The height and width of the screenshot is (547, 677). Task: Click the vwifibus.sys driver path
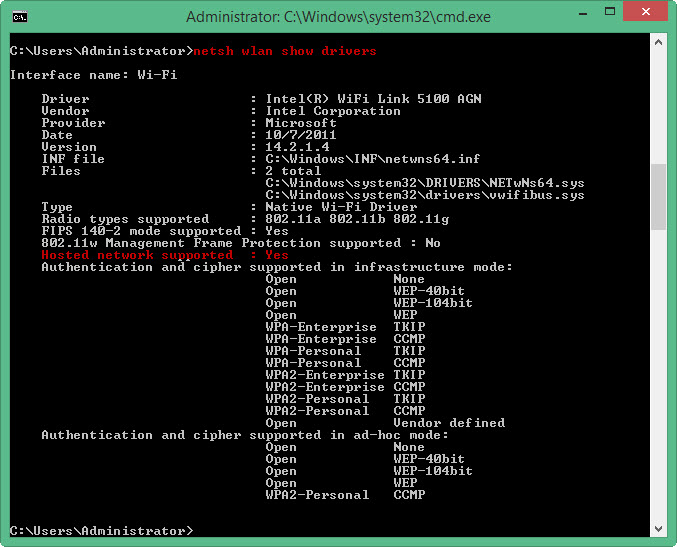click(425, 195)
